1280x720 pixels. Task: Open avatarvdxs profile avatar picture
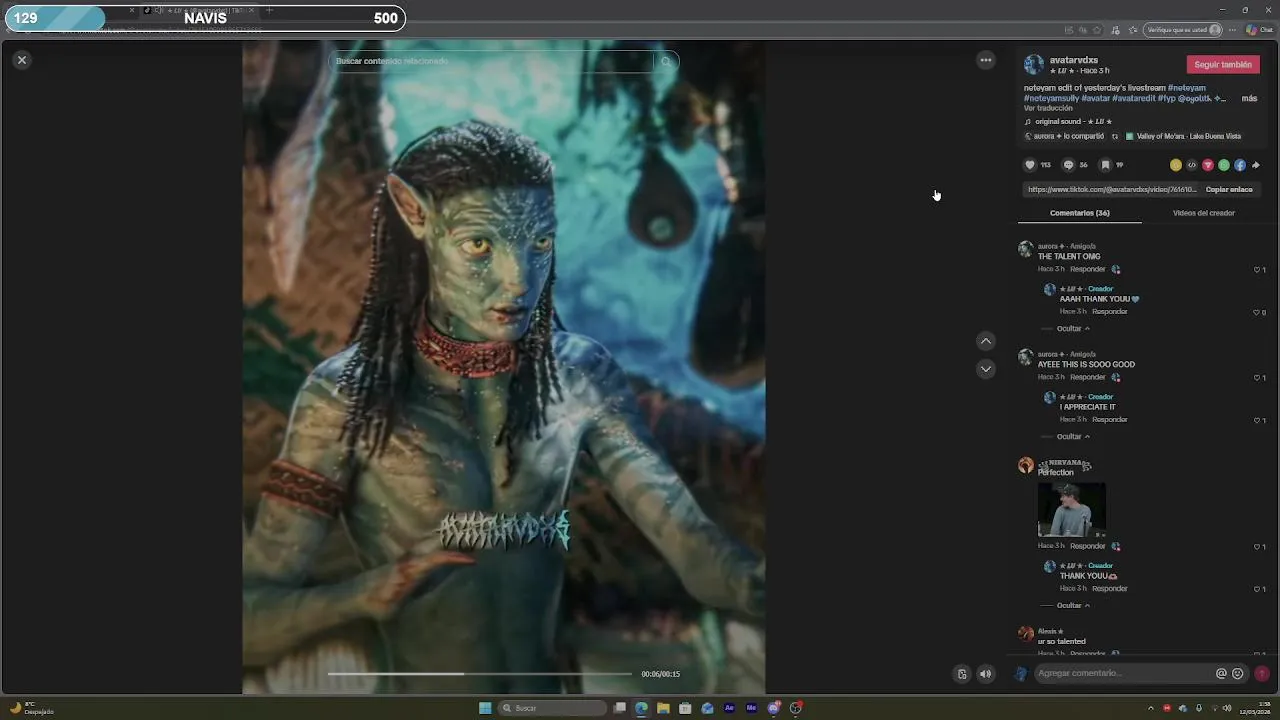1034,65
